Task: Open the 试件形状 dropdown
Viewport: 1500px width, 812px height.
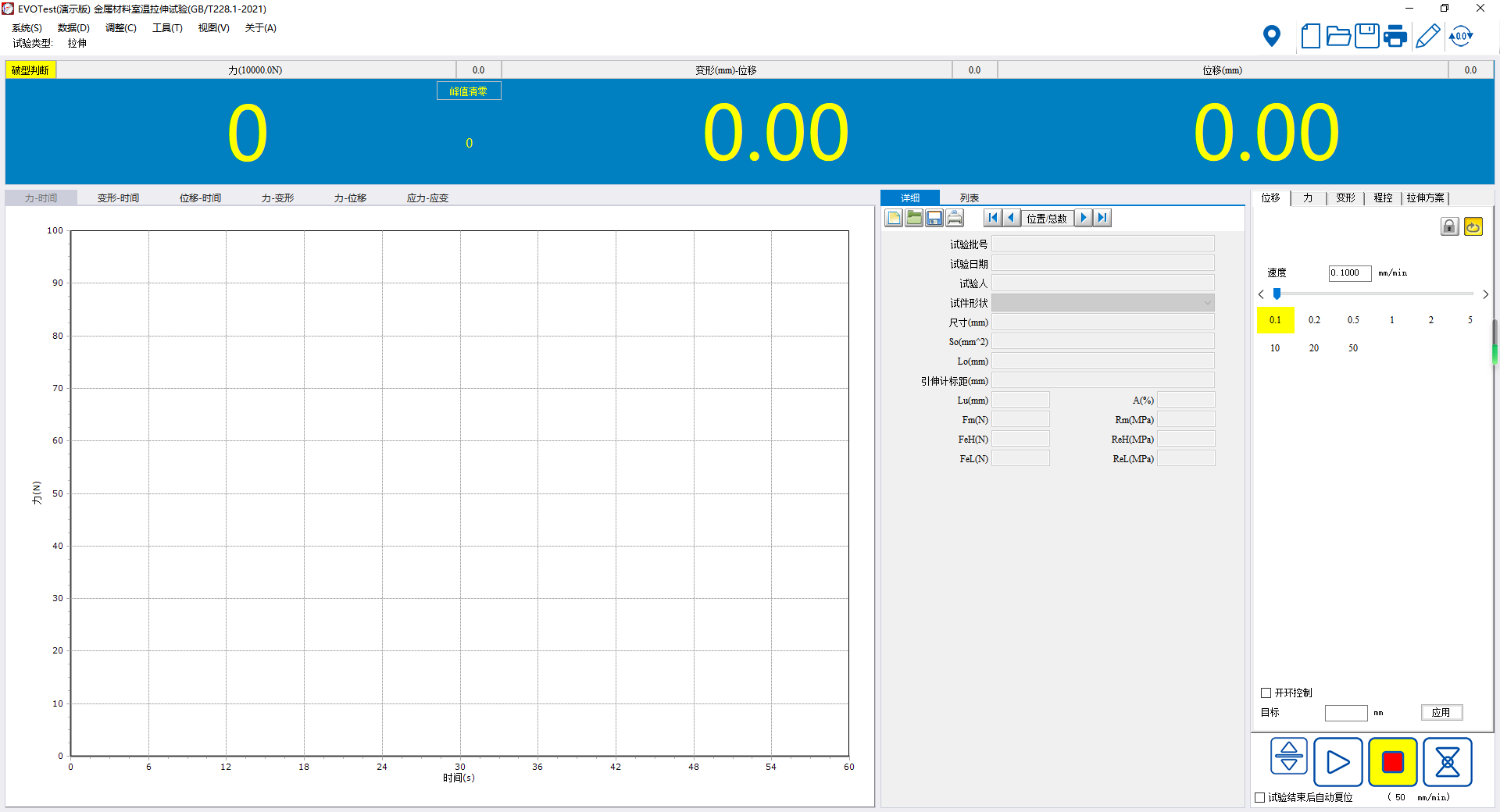Action: (x=1102, y=303)
